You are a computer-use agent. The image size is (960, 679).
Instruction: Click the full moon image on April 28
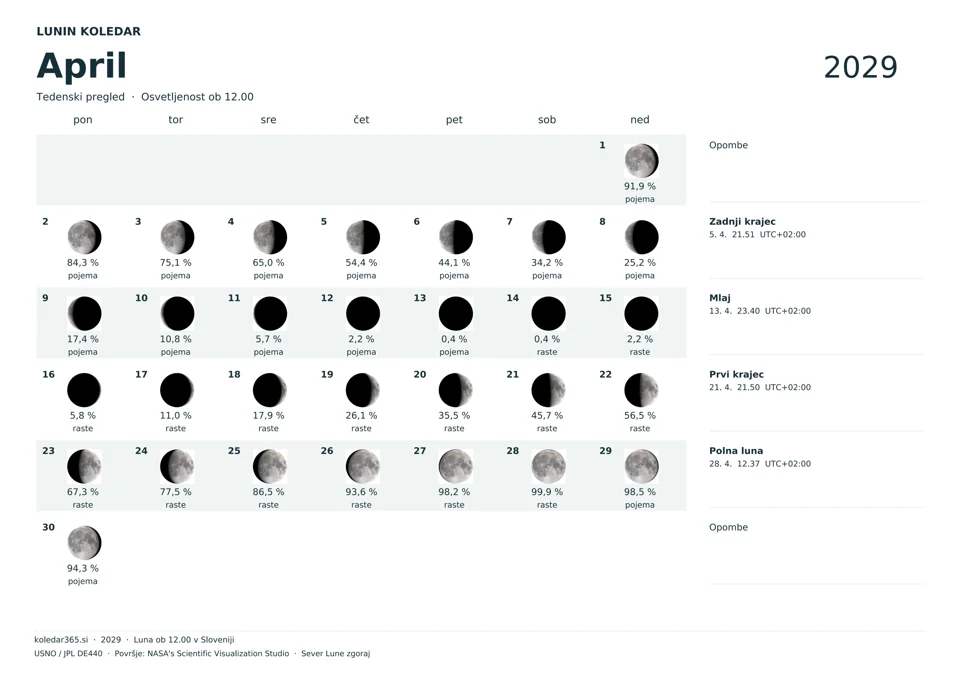(x=548, y=467)
